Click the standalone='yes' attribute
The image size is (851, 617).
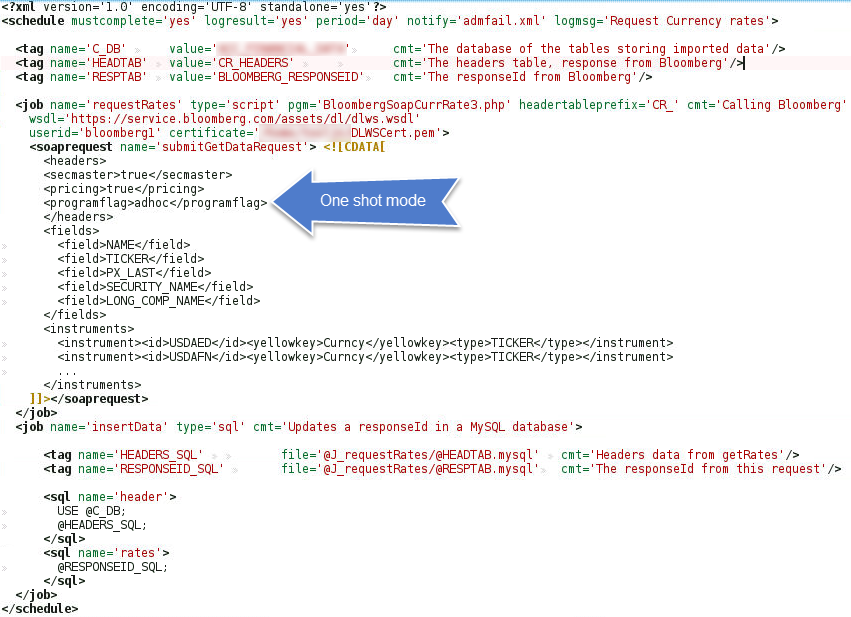tap(315, 7)
